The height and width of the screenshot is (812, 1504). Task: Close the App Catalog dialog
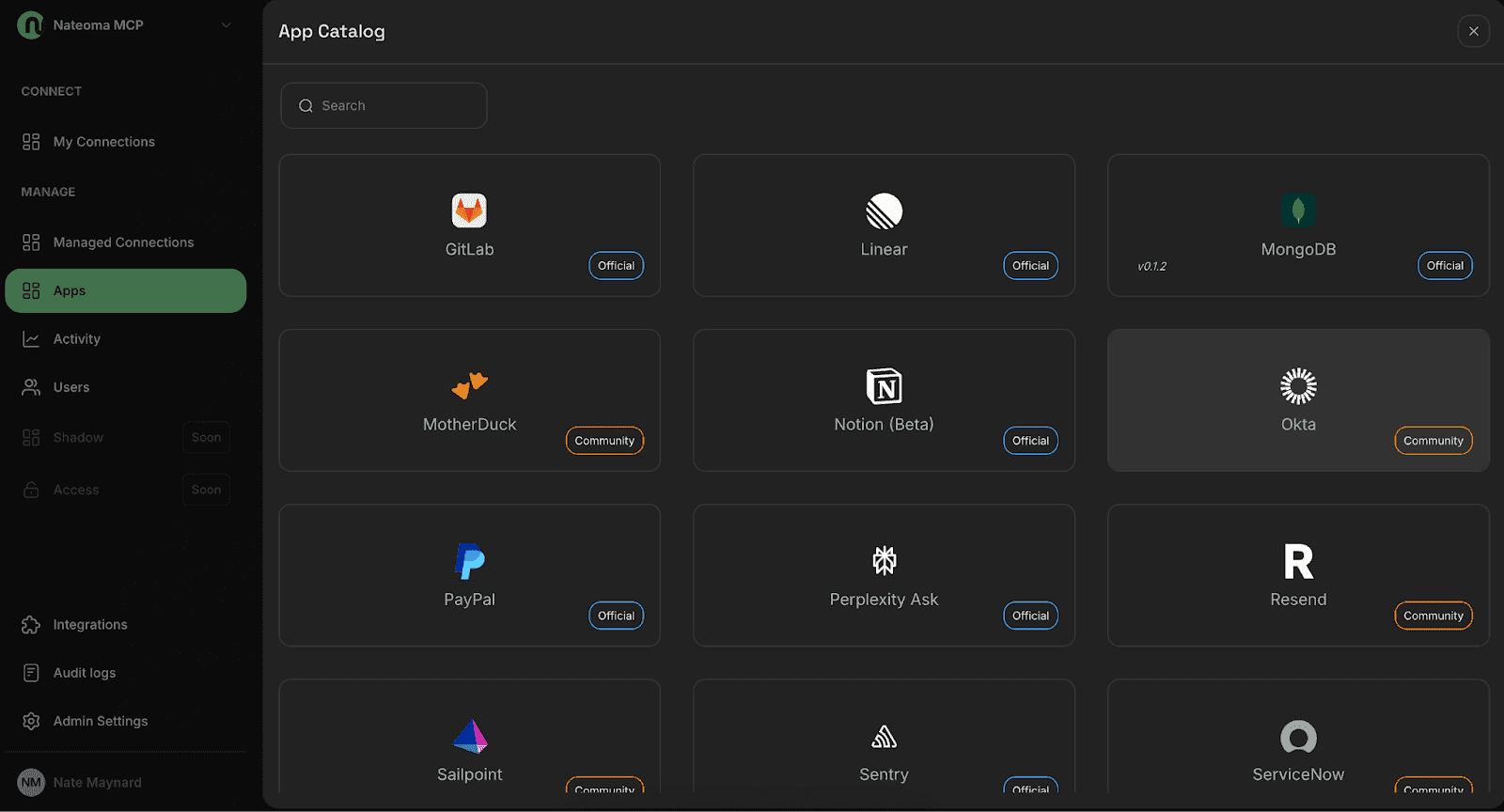[x=1473, y=31]
